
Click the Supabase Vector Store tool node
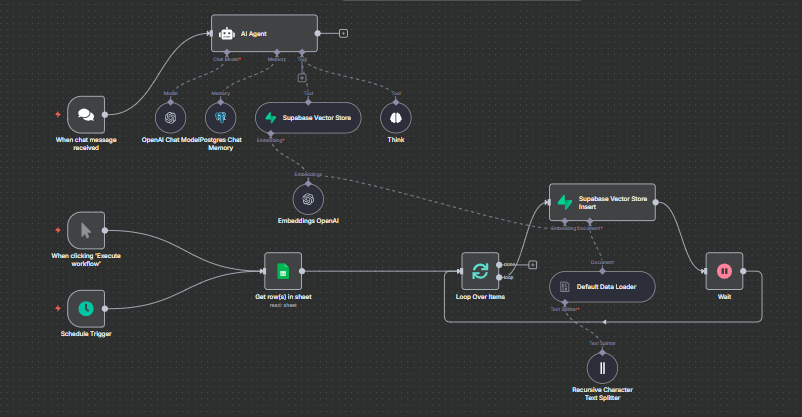pos(308,118)
